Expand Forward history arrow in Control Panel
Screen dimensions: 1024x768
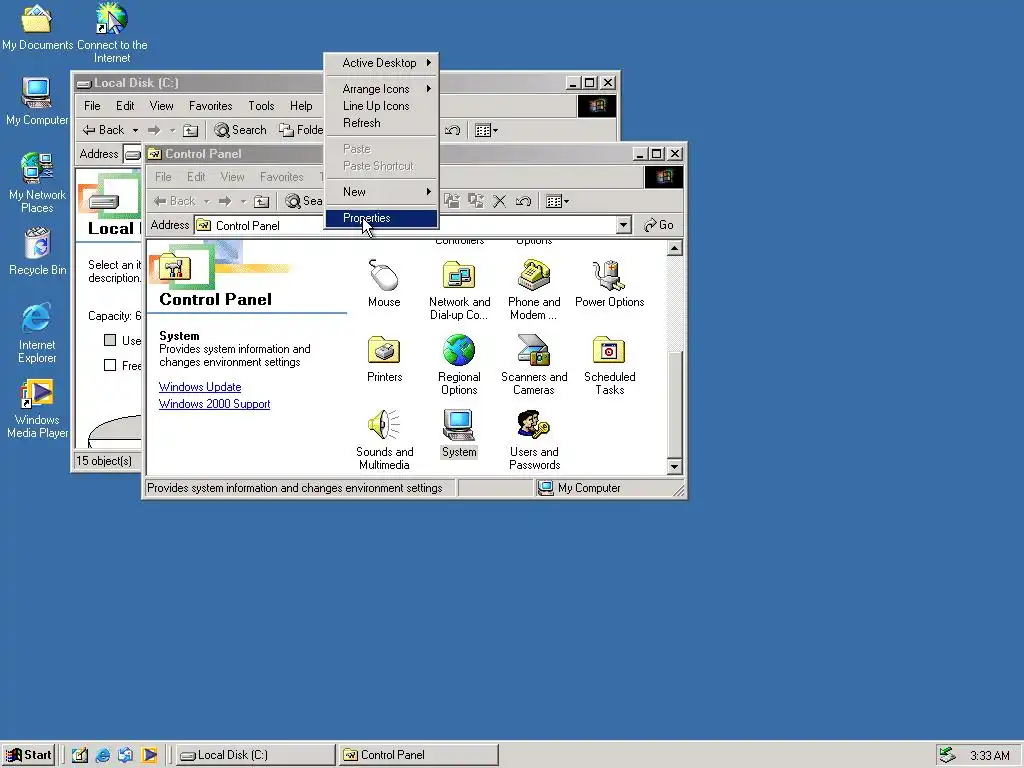[244, 201]
